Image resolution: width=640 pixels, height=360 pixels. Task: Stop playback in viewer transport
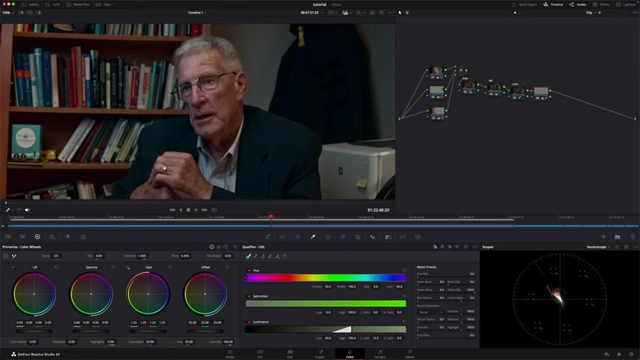point(188,210)
